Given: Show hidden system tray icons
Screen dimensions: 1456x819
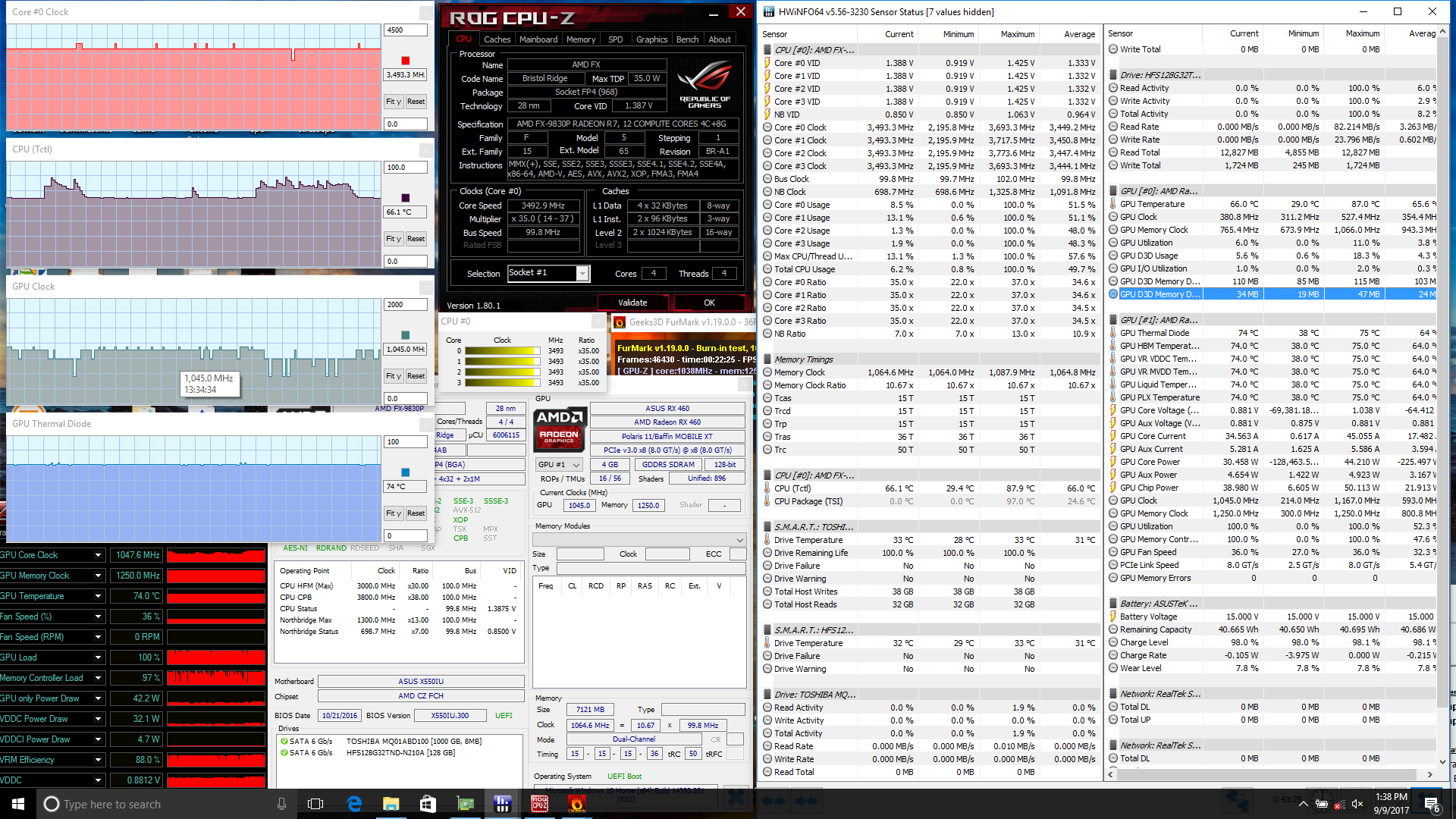Looking at the screenshot, I should pos(1303,804).
